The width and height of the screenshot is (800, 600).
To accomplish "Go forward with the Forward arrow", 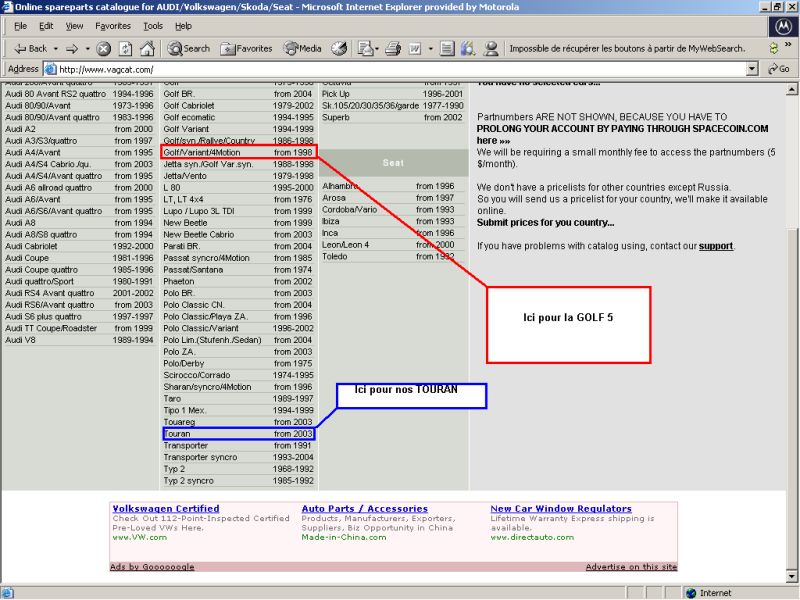I will [72, 49].
